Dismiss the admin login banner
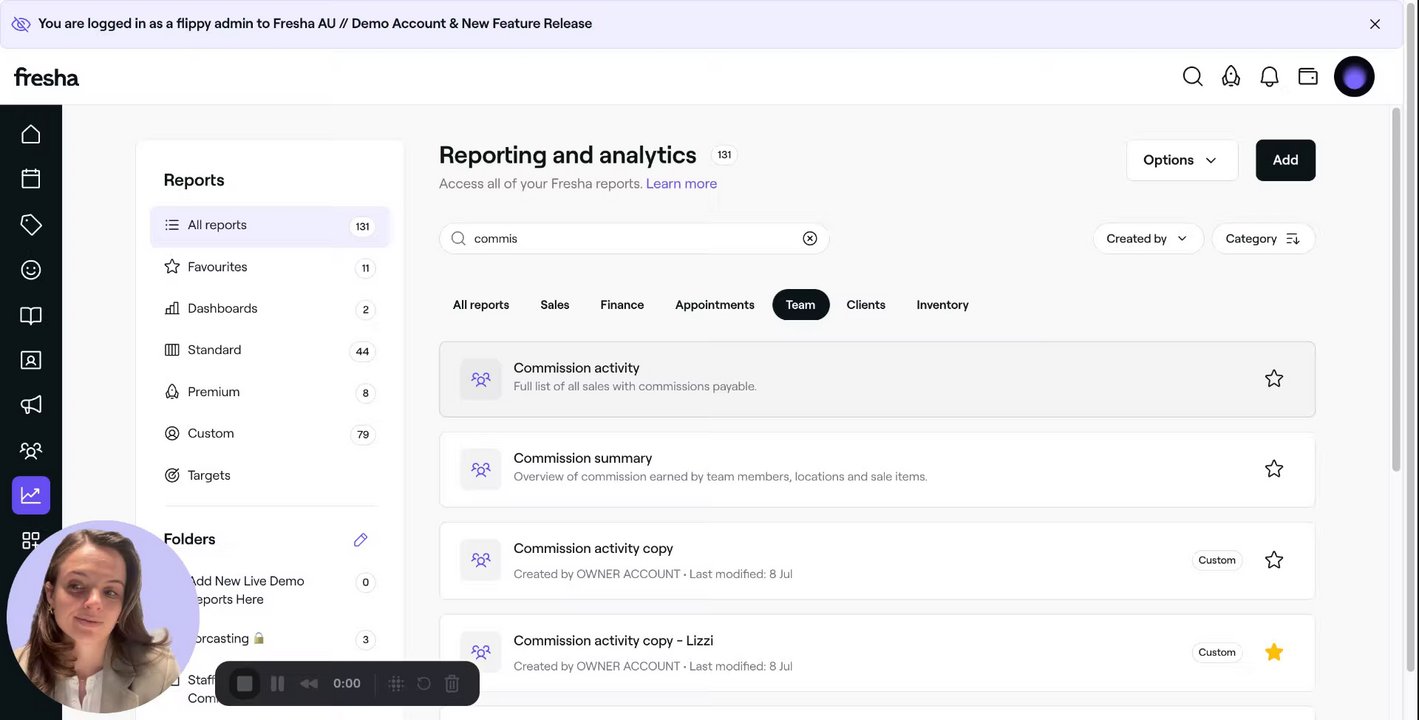Screen dimensions: 1419x720 1375,24
